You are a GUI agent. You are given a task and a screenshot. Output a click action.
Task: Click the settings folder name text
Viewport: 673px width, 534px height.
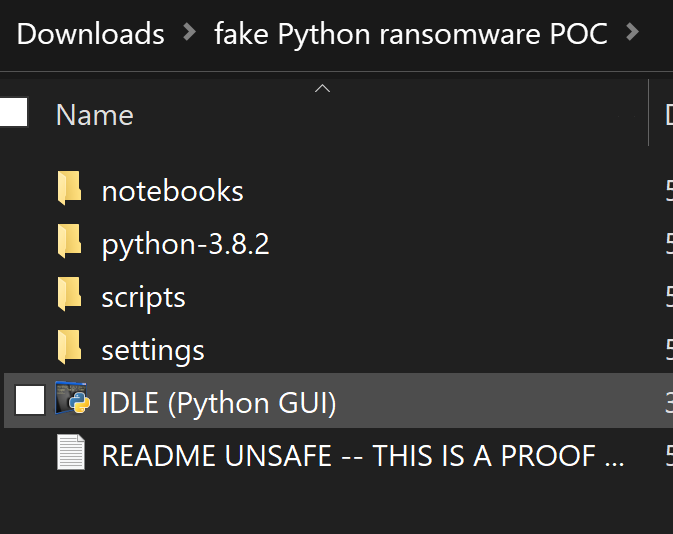point(152,350)
